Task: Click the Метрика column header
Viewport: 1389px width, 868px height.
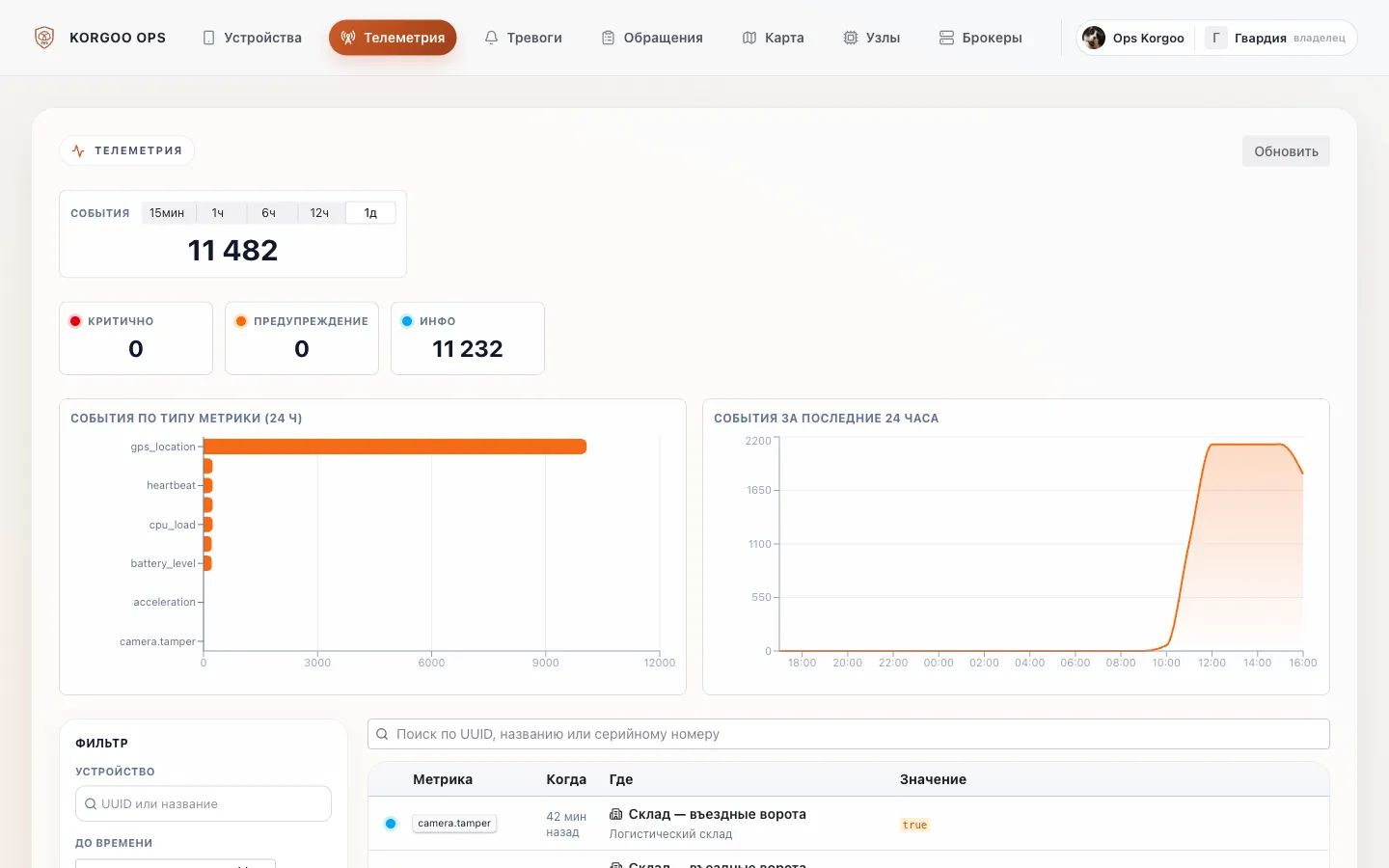Action: (x=443, y=779)
